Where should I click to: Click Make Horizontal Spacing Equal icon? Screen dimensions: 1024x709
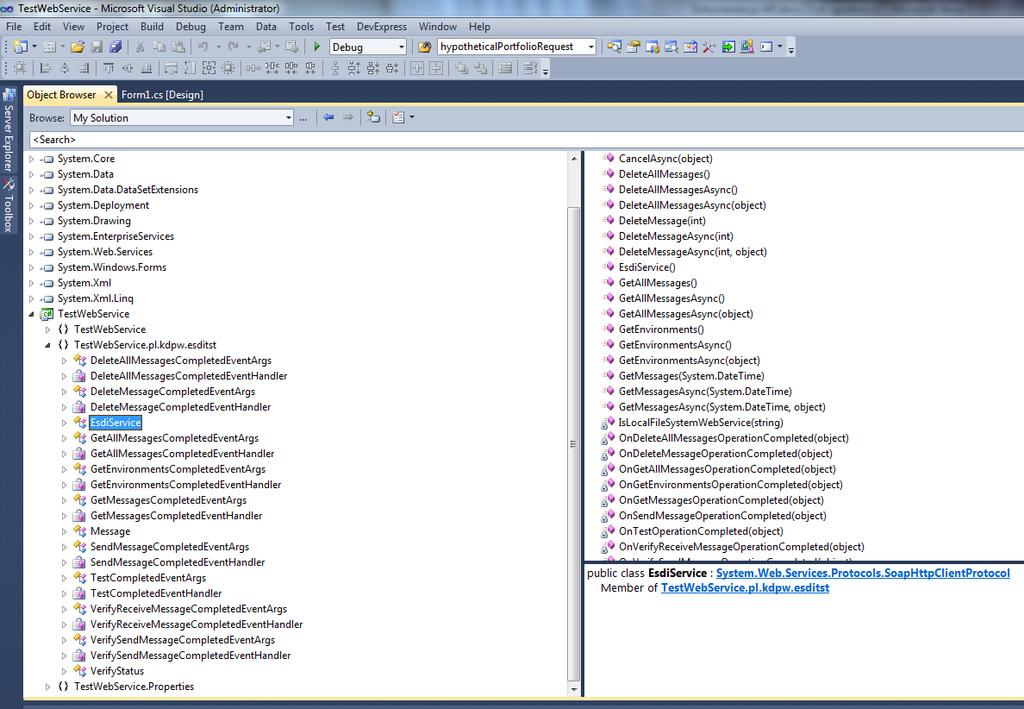(x=253, y=68)
